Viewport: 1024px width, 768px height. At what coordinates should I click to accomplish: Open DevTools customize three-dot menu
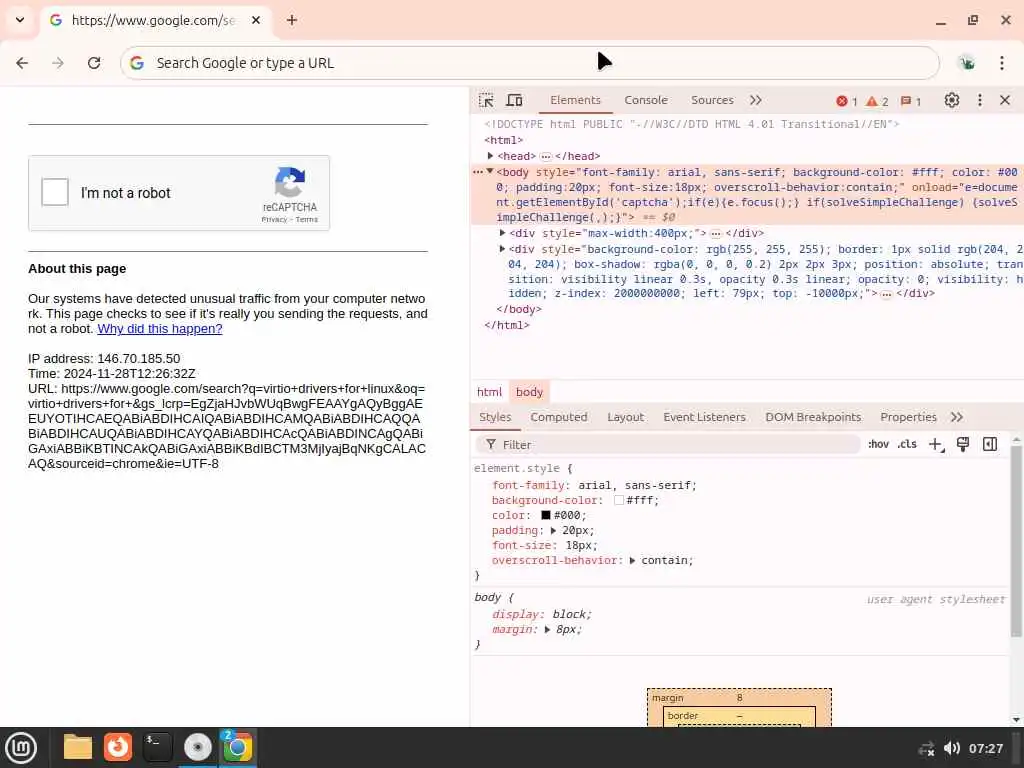[980, 100]
